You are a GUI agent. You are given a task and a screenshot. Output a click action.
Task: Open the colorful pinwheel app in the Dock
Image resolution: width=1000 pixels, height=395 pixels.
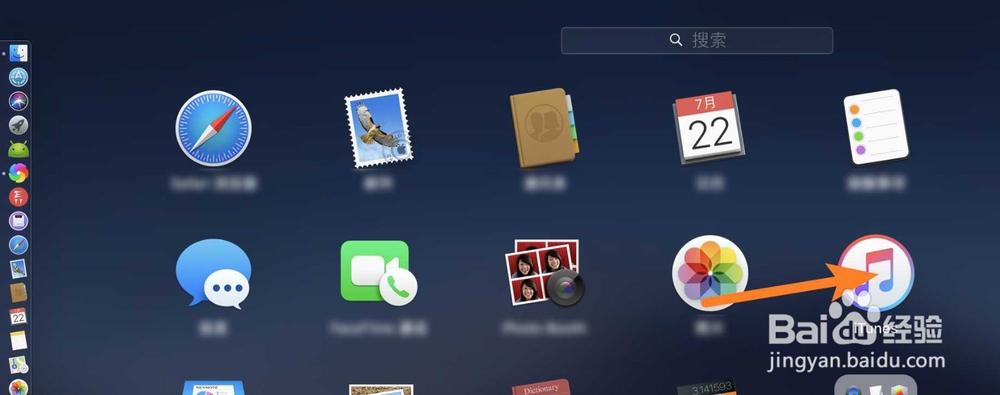coord(18,173)
